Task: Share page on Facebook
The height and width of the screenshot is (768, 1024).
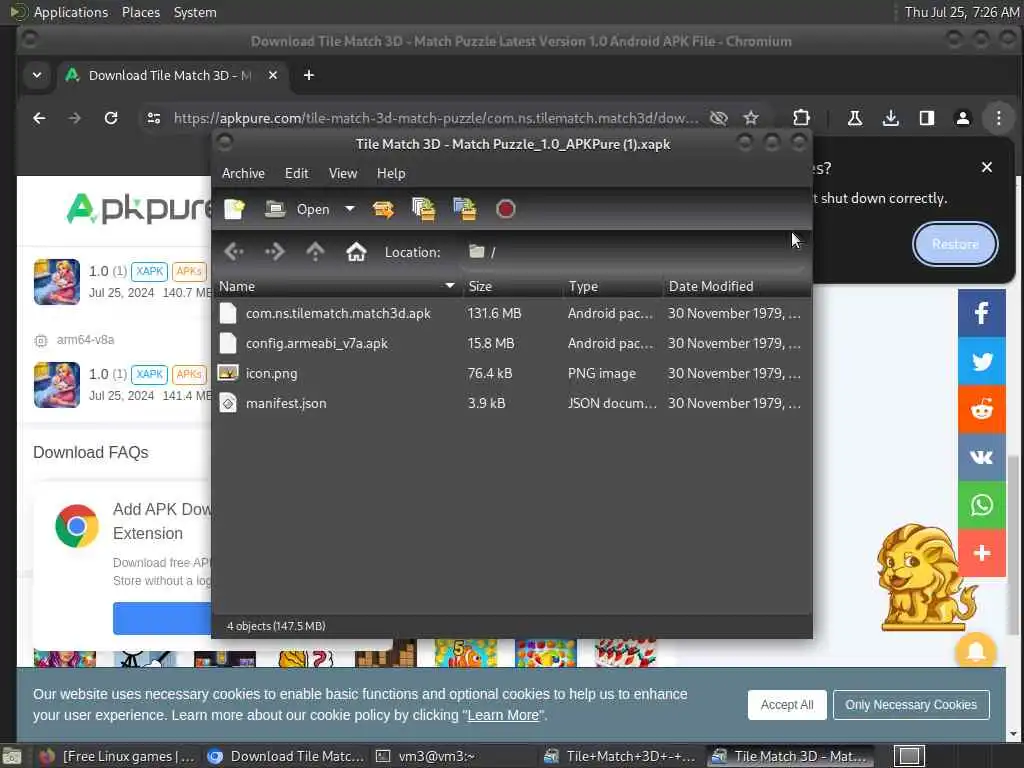Action: [982, 313]
